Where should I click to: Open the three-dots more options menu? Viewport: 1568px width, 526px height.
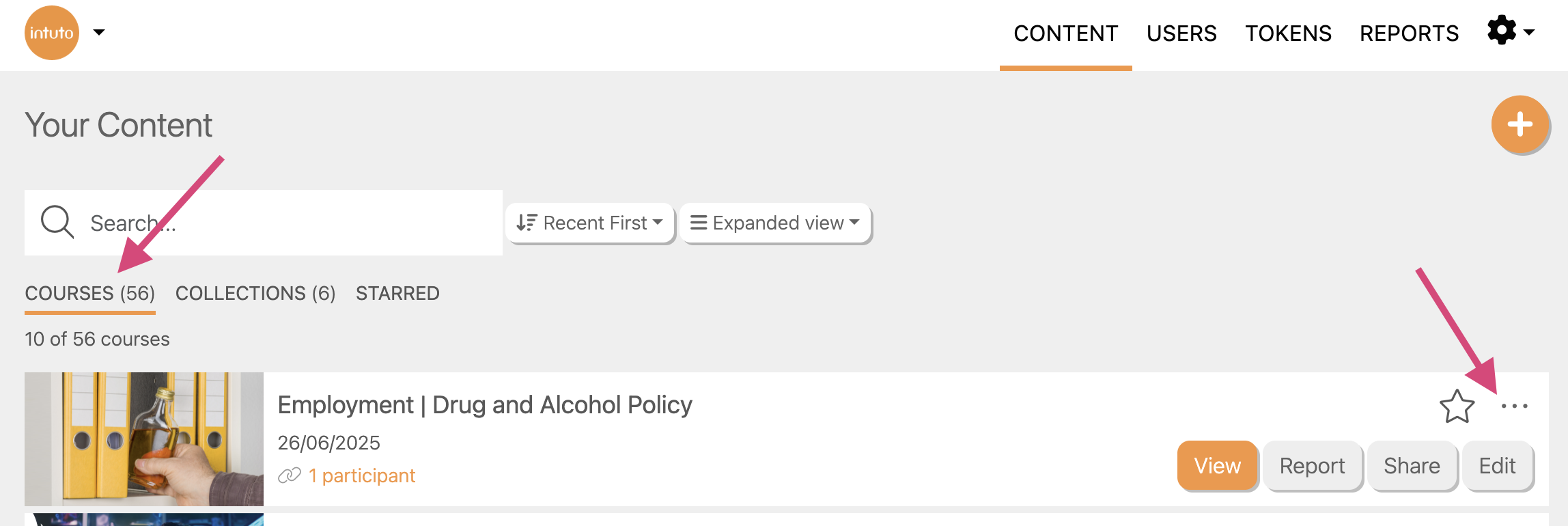pyautogui.click(x=1514, y=406)
